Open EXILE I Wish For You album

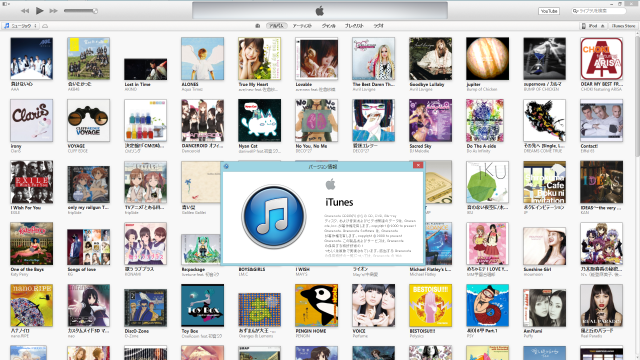click(31, 182)
